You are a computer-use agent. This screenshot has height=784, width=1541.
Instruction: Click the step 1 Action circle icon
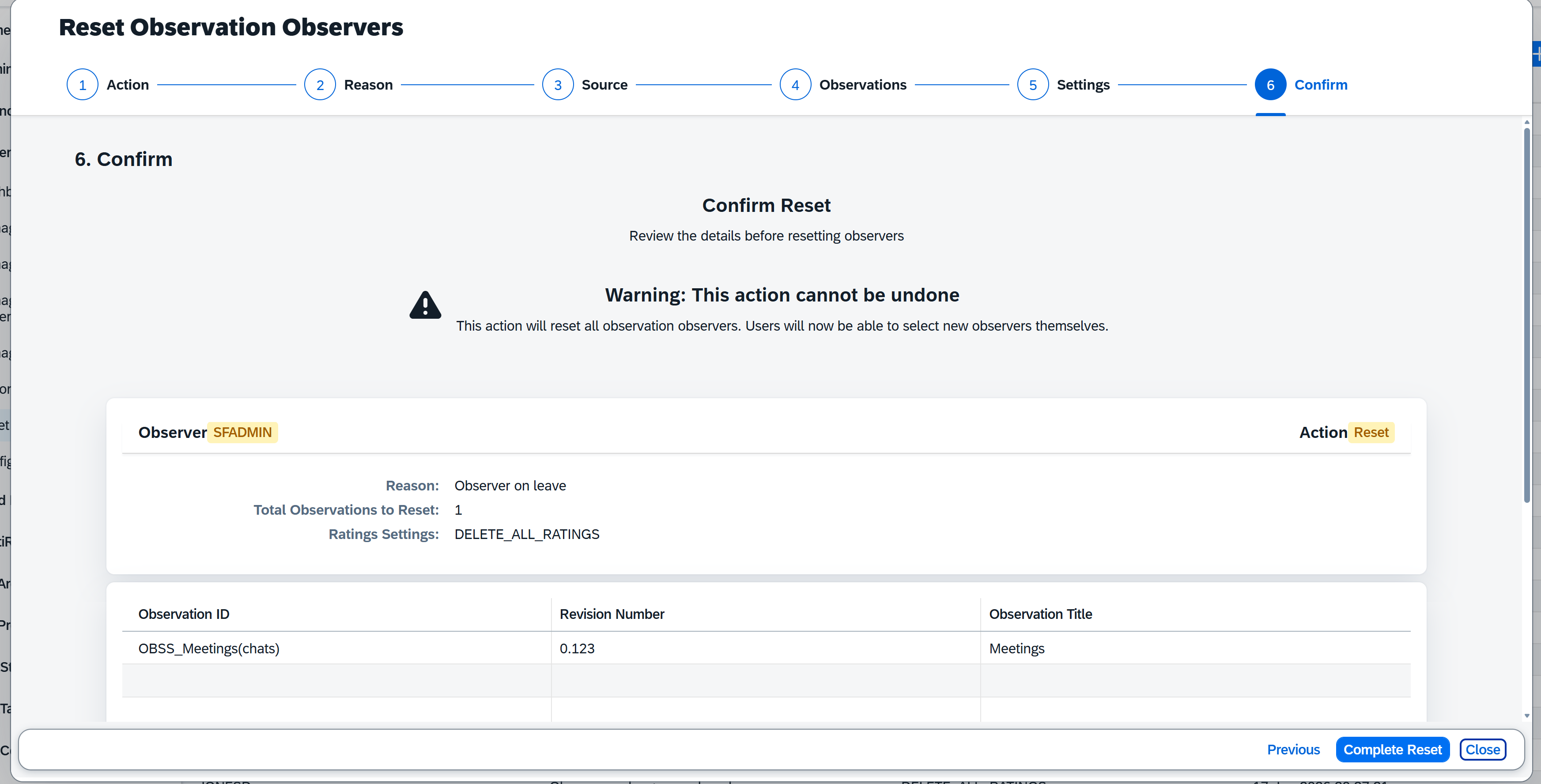[83, 85]
